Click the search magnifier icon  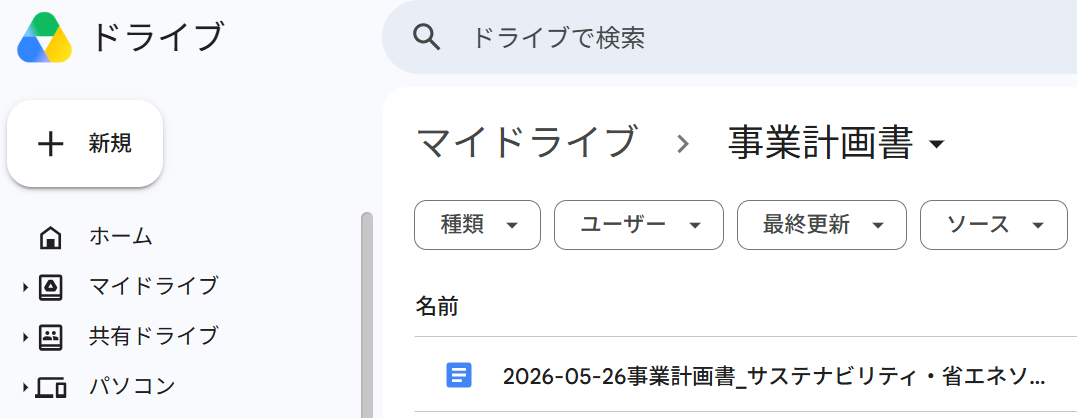coord(426,37)
